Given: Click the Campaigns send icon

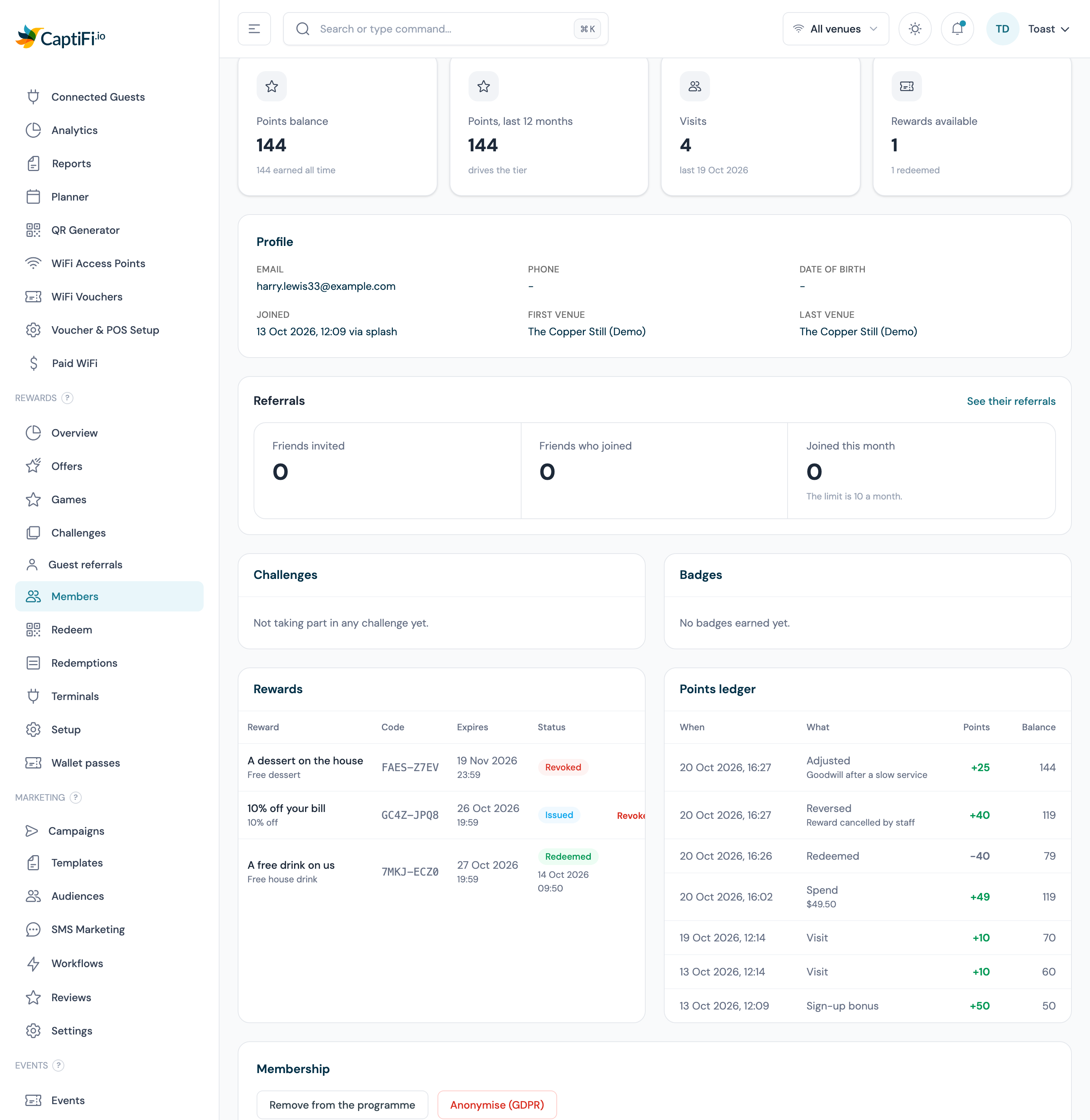Looking at the screenshot, I should 32,831.
